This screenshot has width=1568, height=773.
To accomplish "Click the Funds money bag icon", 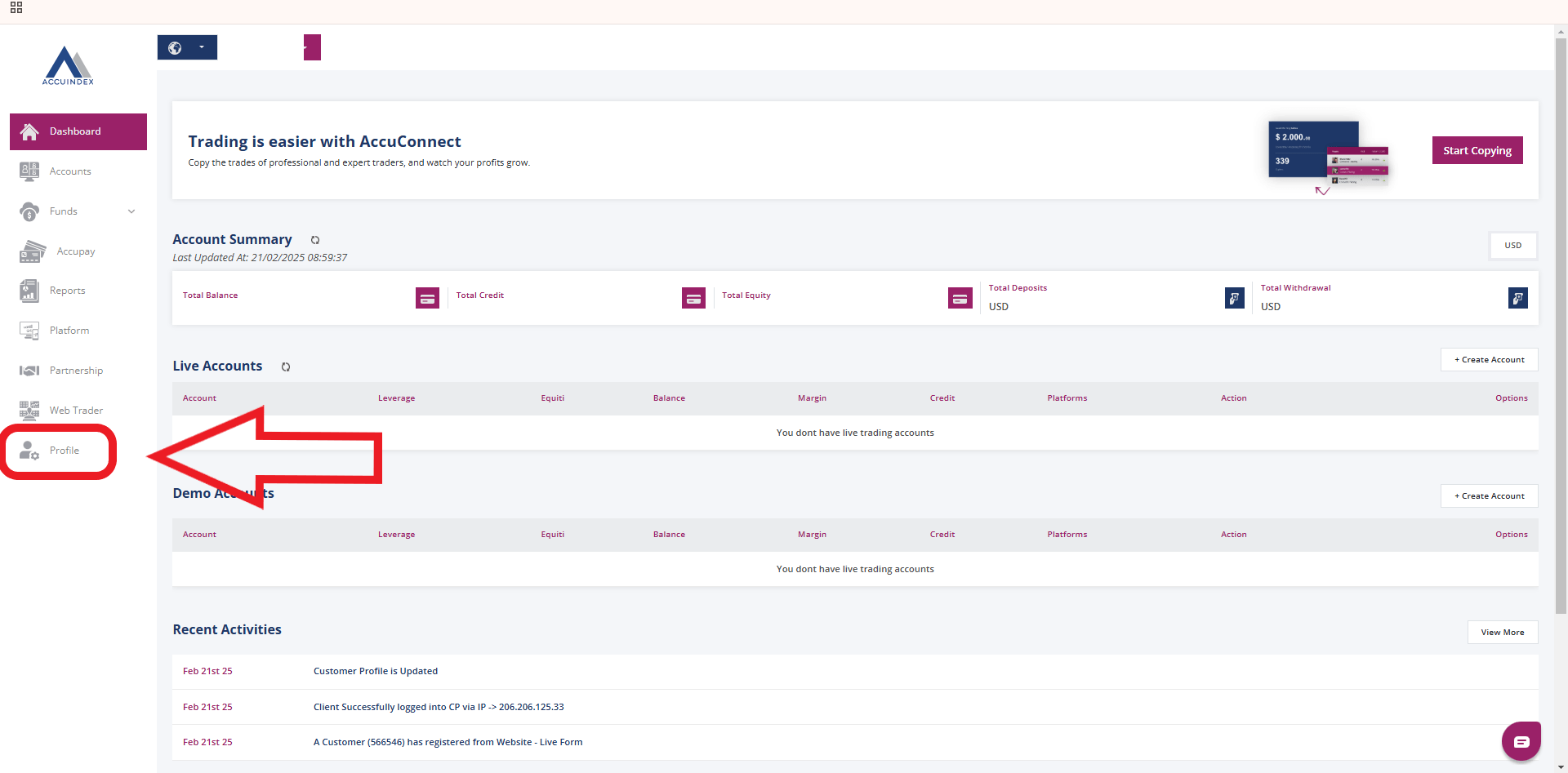I will 29,211.
